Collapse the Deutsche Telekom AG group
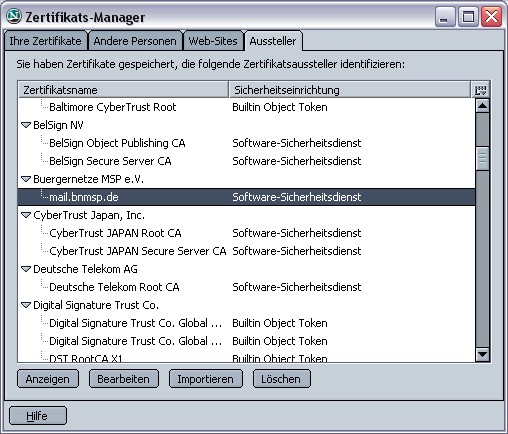Viewport: 508px width, 434px height. [26, 269]
